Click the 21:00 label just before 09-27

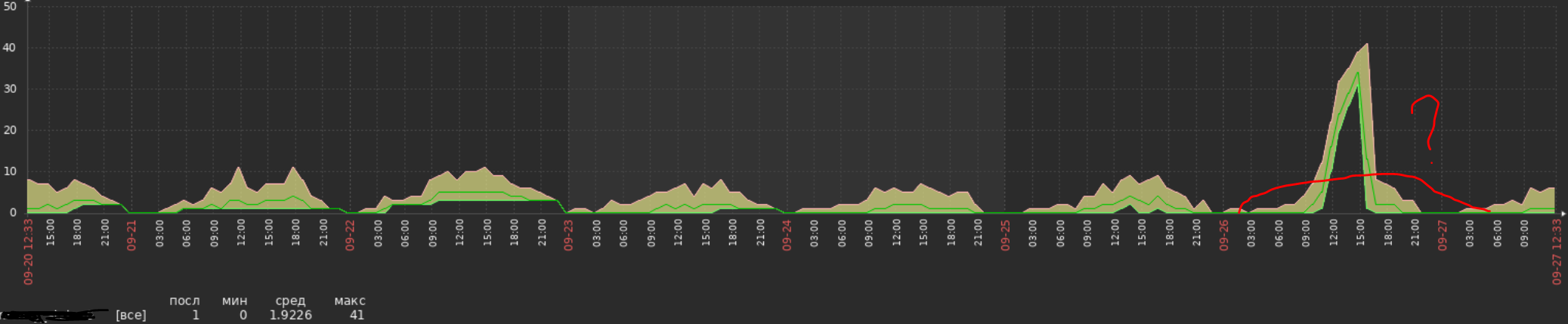[1415, 233]
